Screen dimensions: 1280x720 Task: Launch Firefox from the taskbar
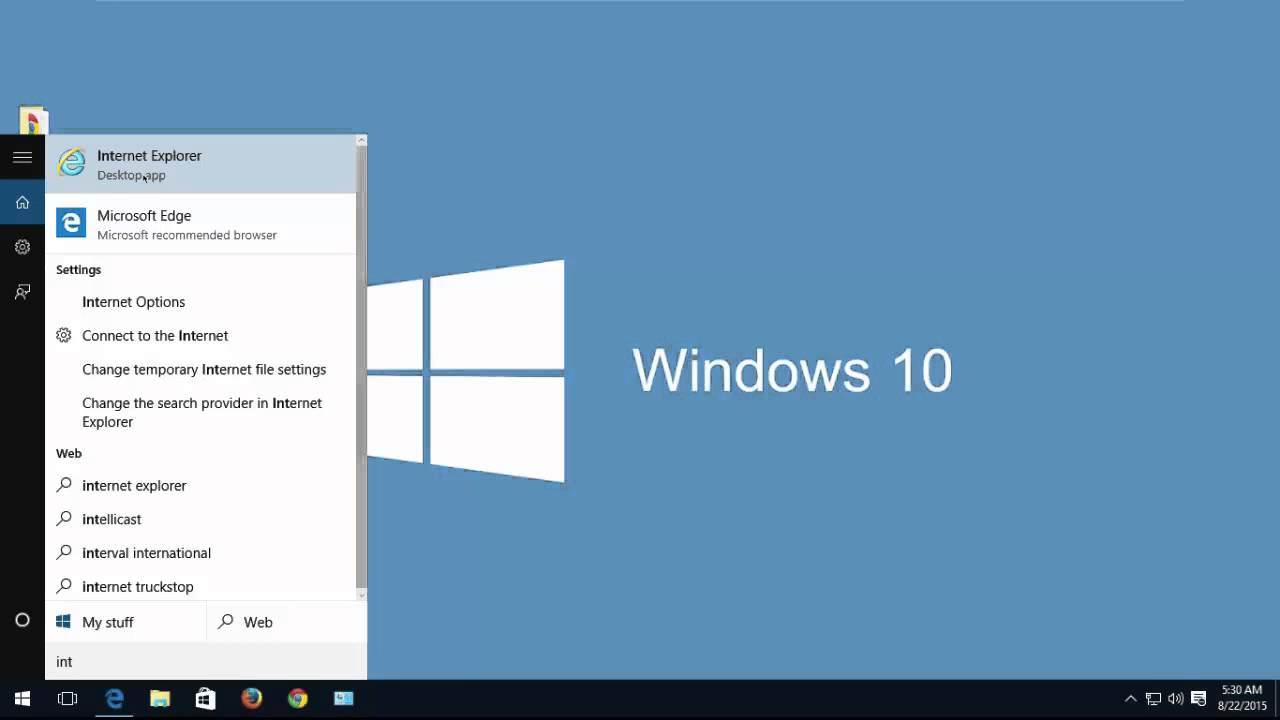(x=252, y=699)
